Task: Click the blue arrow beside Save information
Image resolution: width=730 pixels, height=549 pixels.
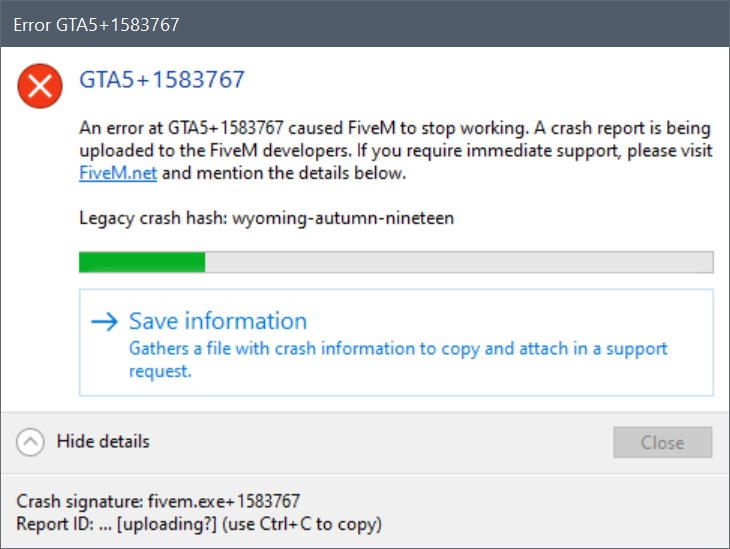Action: 104,321
